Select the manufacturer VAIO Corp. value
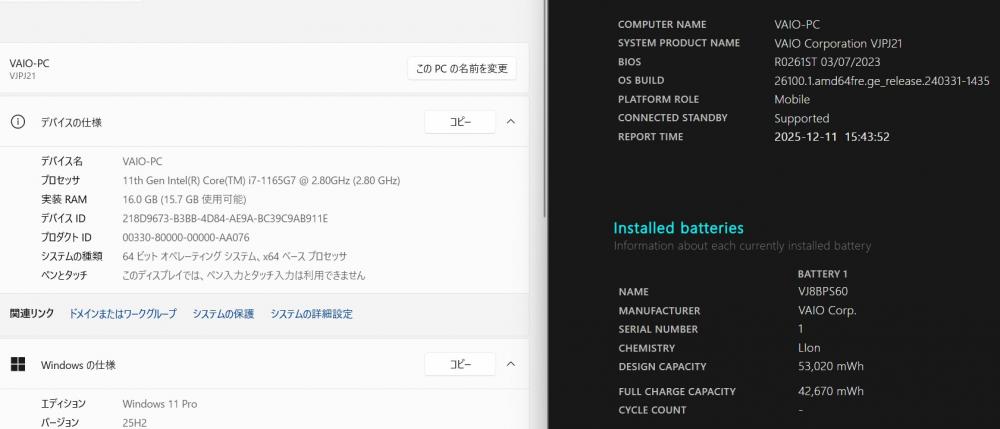1000x429 pixels. coord(827,310)
